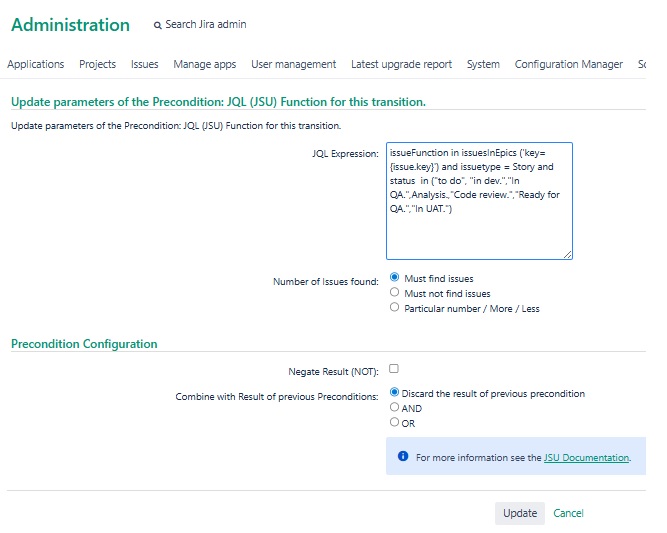Open the JSU Documentation link
This screenshot has height=533, width=667.
point(586,458)
